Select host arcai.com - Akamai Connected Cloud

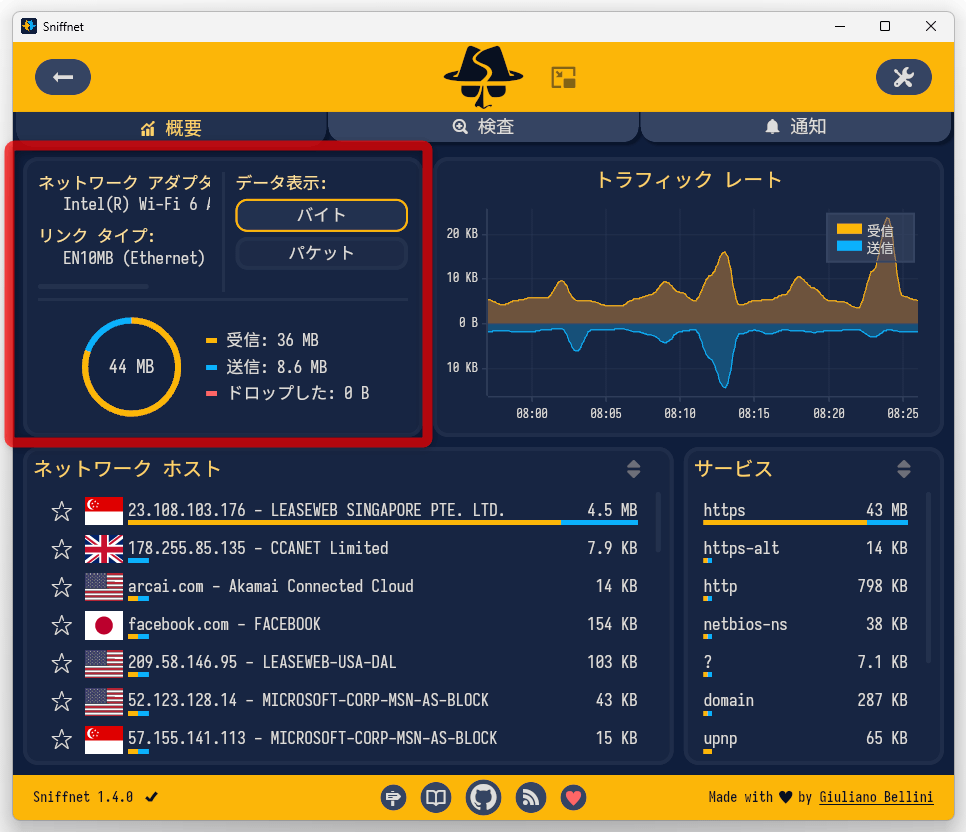[x=383, y=587]
